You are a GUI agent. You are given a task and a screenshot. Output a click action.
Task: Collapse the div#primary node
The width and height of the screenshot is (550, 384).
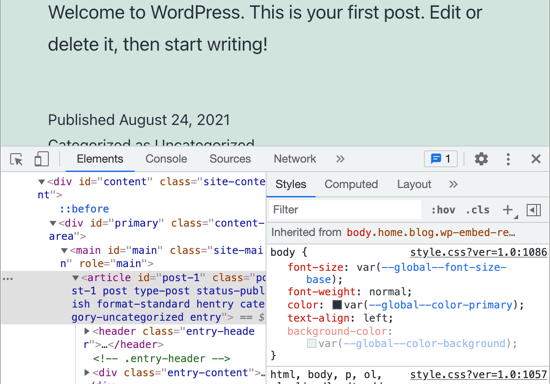(53, 223)
